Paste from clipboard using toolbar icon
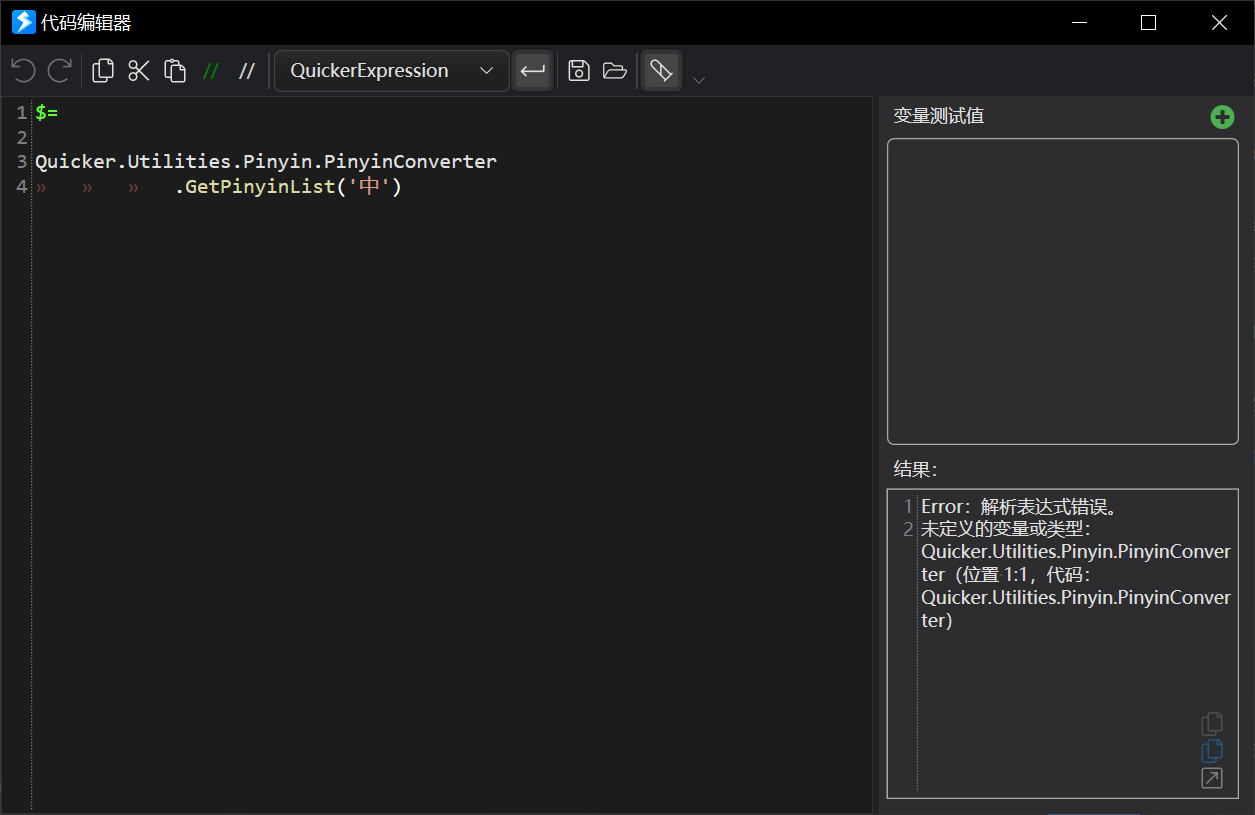Image resolution: width=1255 pixels, height=815 pixels. [175, 70]
